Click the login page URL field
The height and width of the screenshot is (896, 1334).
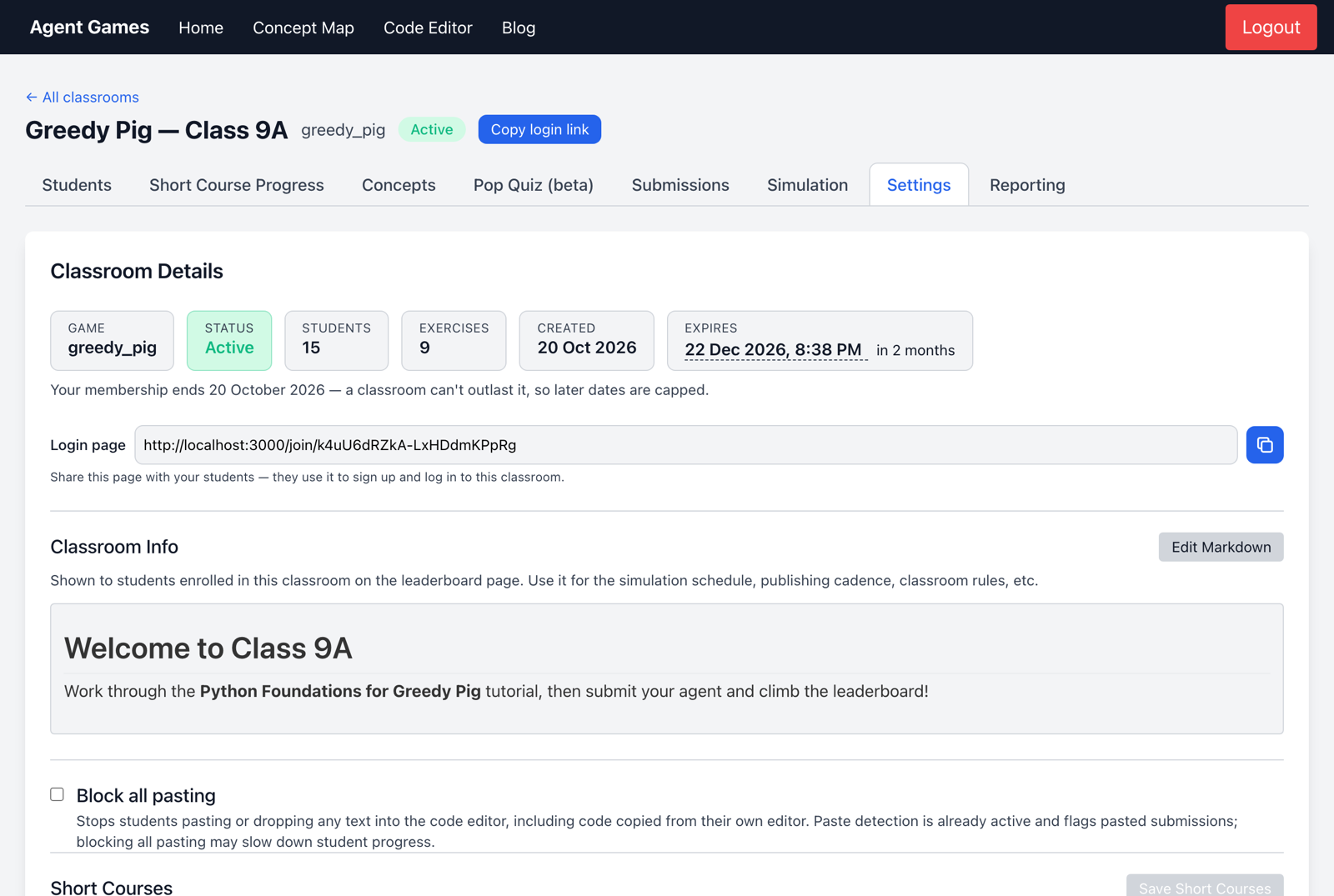[x=685, y=445]
